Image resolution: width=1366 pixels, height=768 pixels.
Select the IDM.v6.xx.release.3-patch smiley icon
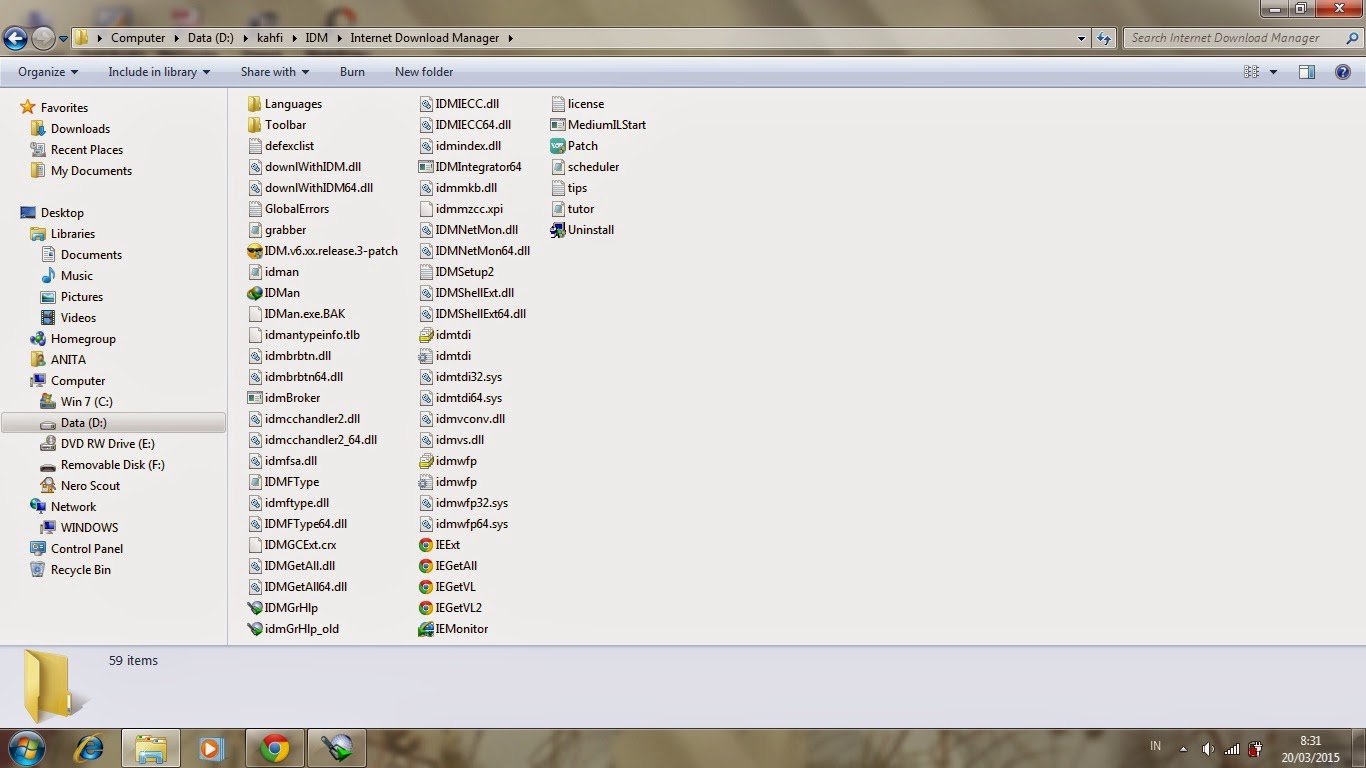coord(255,251)
